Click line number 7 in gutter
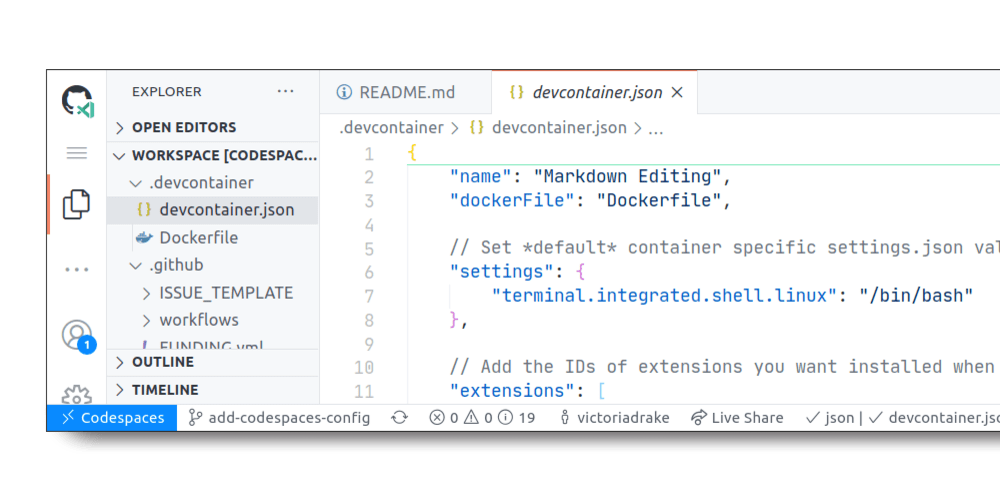 (369, 296)
